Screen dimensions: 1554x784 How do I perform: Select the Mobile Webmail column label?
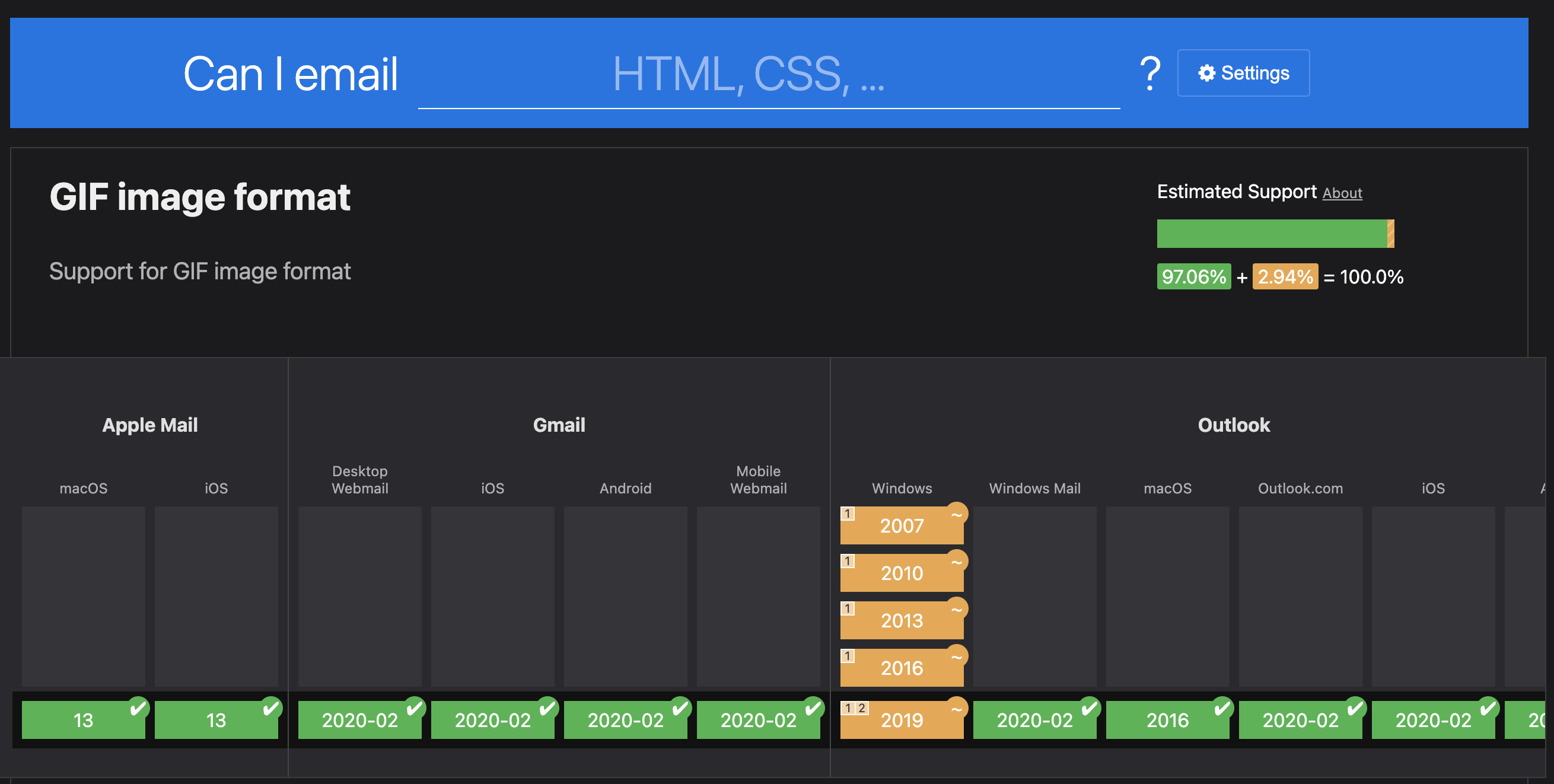pyautogui.click(x=758, y=479)
